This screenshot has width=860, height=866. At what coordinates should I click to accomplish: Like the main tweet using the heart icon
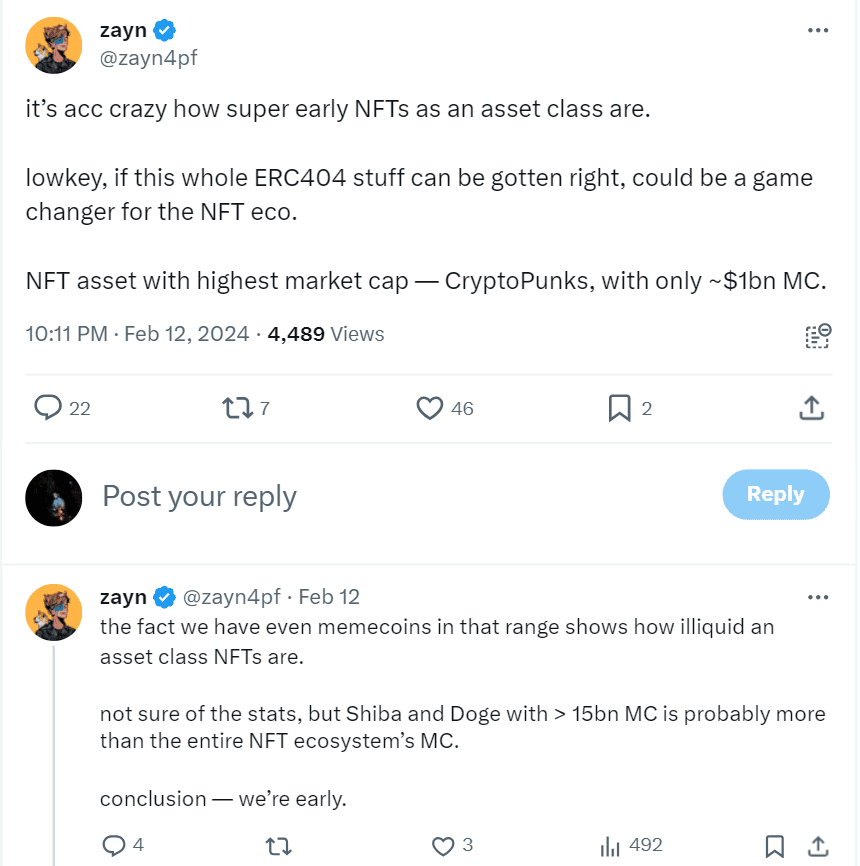click(429, 408)
